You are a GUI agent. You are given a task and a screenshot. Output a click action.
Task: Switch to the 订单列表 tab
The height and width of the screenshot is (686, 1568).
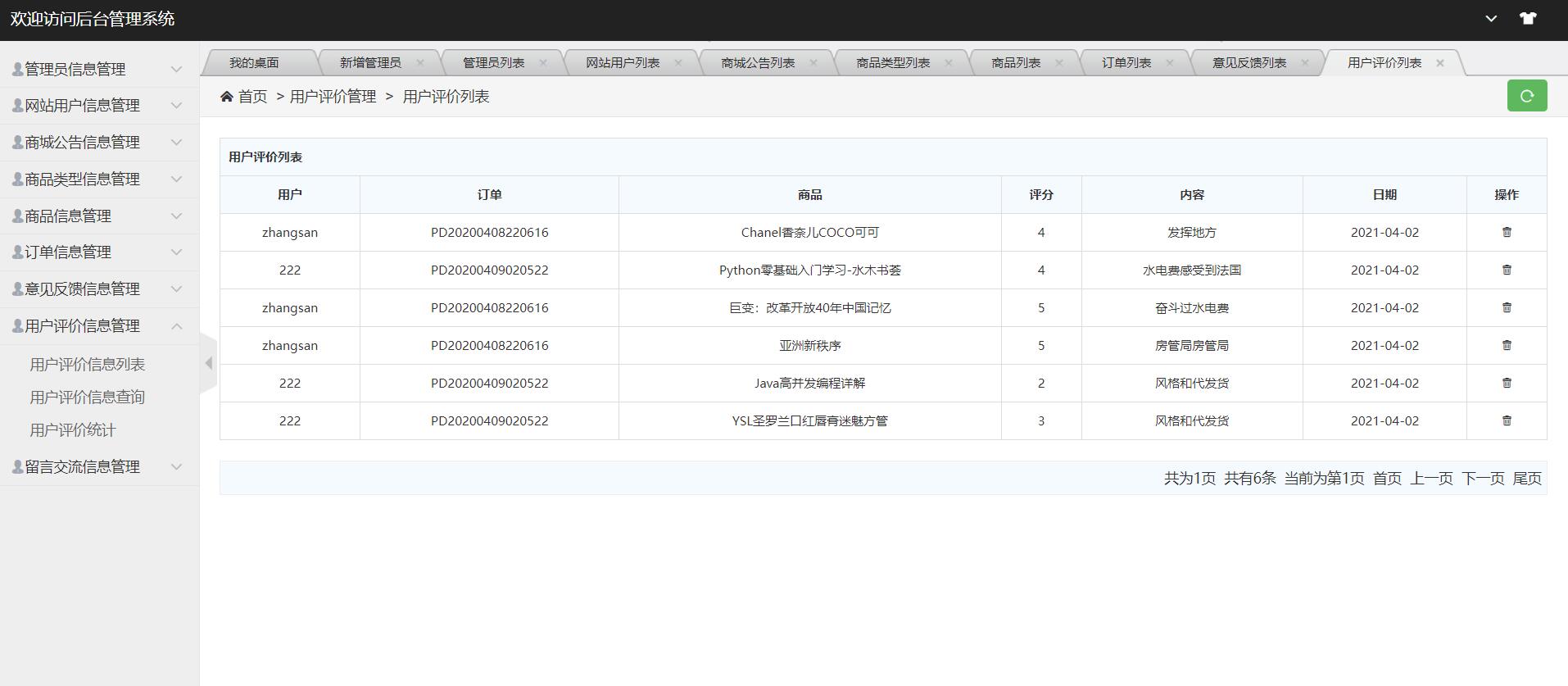click(x=1126, y=62)
